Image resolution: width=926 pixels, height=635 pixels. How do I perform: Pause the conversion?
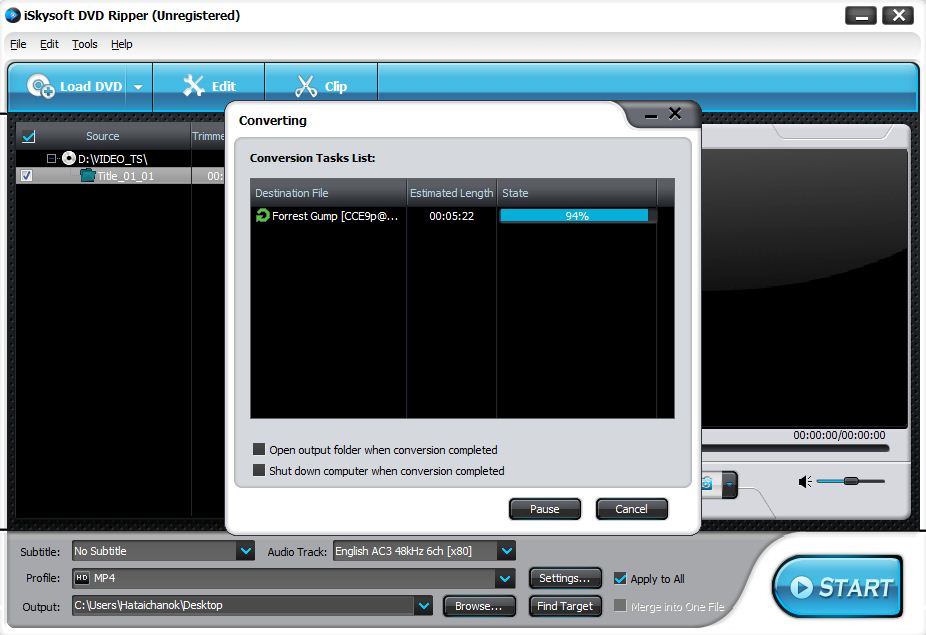[x=544, y=509]
